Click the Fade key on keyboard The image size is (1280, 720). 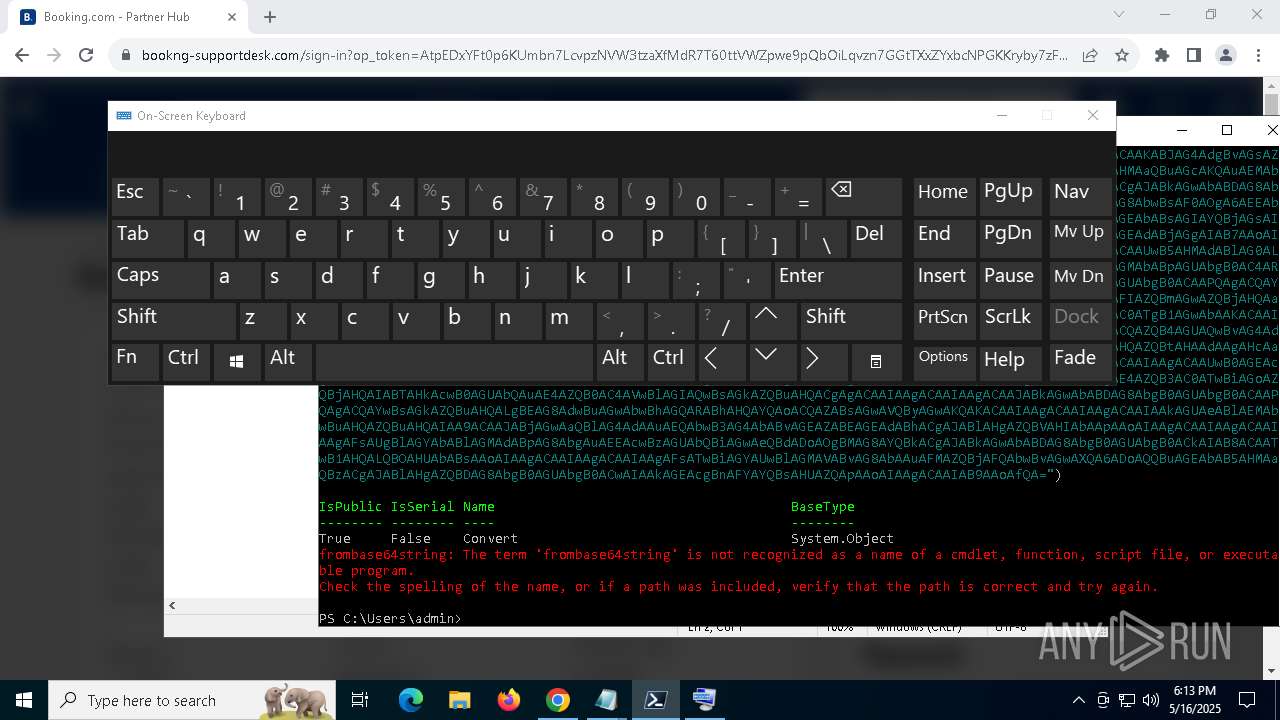point(1080,362)
